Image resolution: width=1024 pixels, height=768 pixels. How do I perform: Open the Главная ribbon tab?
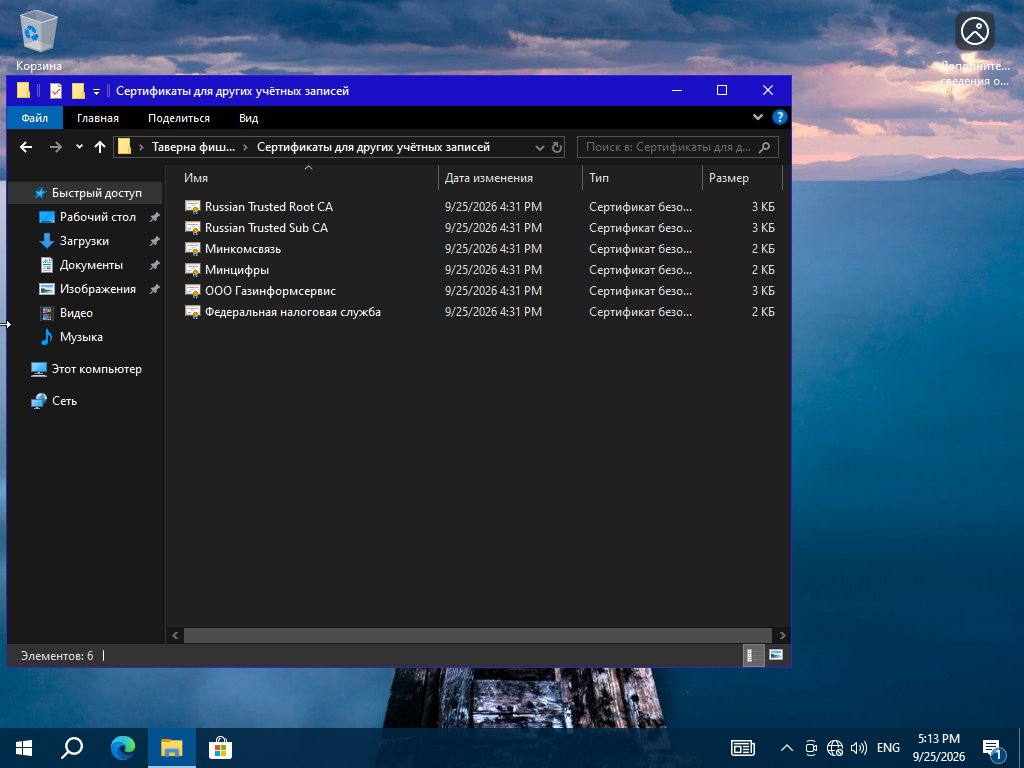pyautogui.click(x=98, y=118)
